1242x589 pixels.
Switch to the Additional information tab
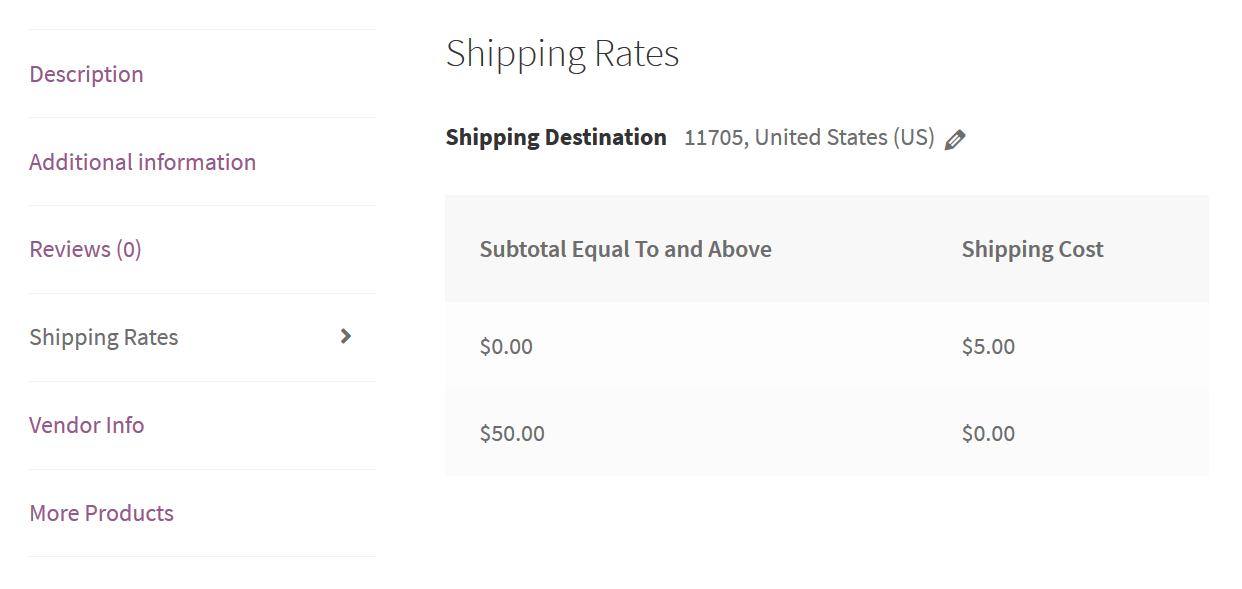point(142,161)
